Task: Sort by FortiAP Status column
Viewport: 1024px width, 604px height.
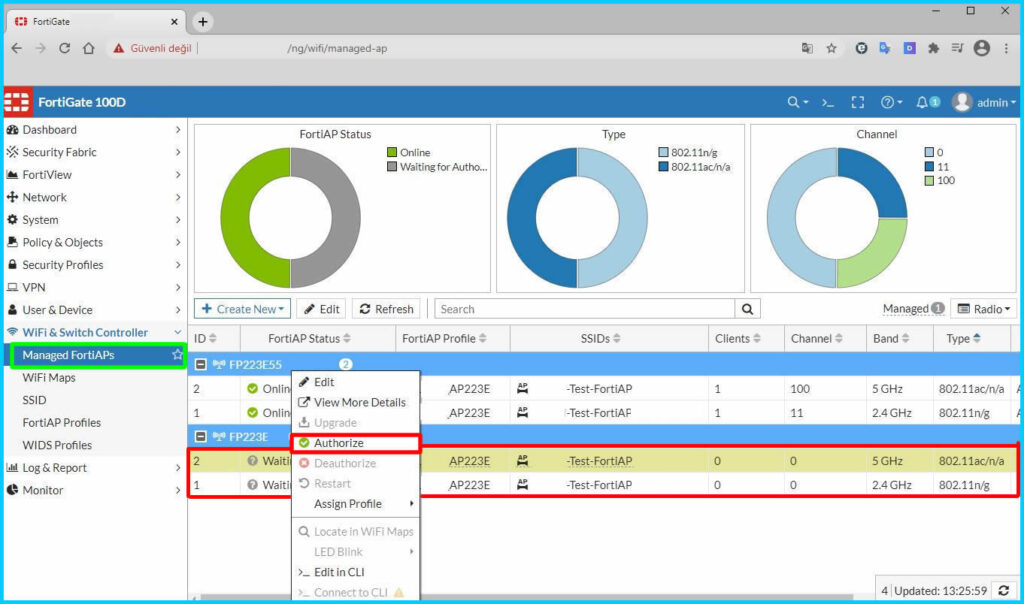Action: (310, 338)
